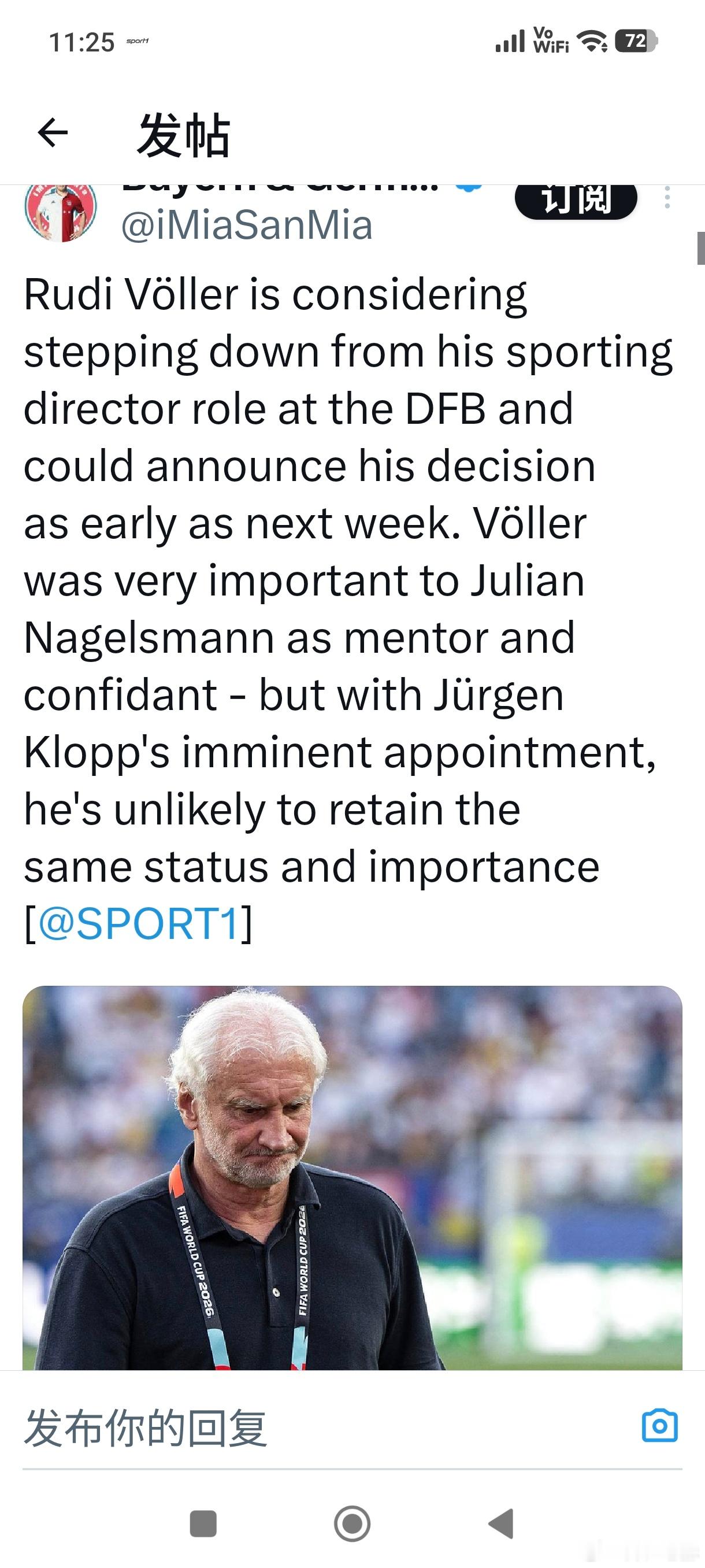Image resolution: width=705 pixels, height=1568 pixels.
Task: Tap the camera icon in the reply bar
Action: point(660,1426)
